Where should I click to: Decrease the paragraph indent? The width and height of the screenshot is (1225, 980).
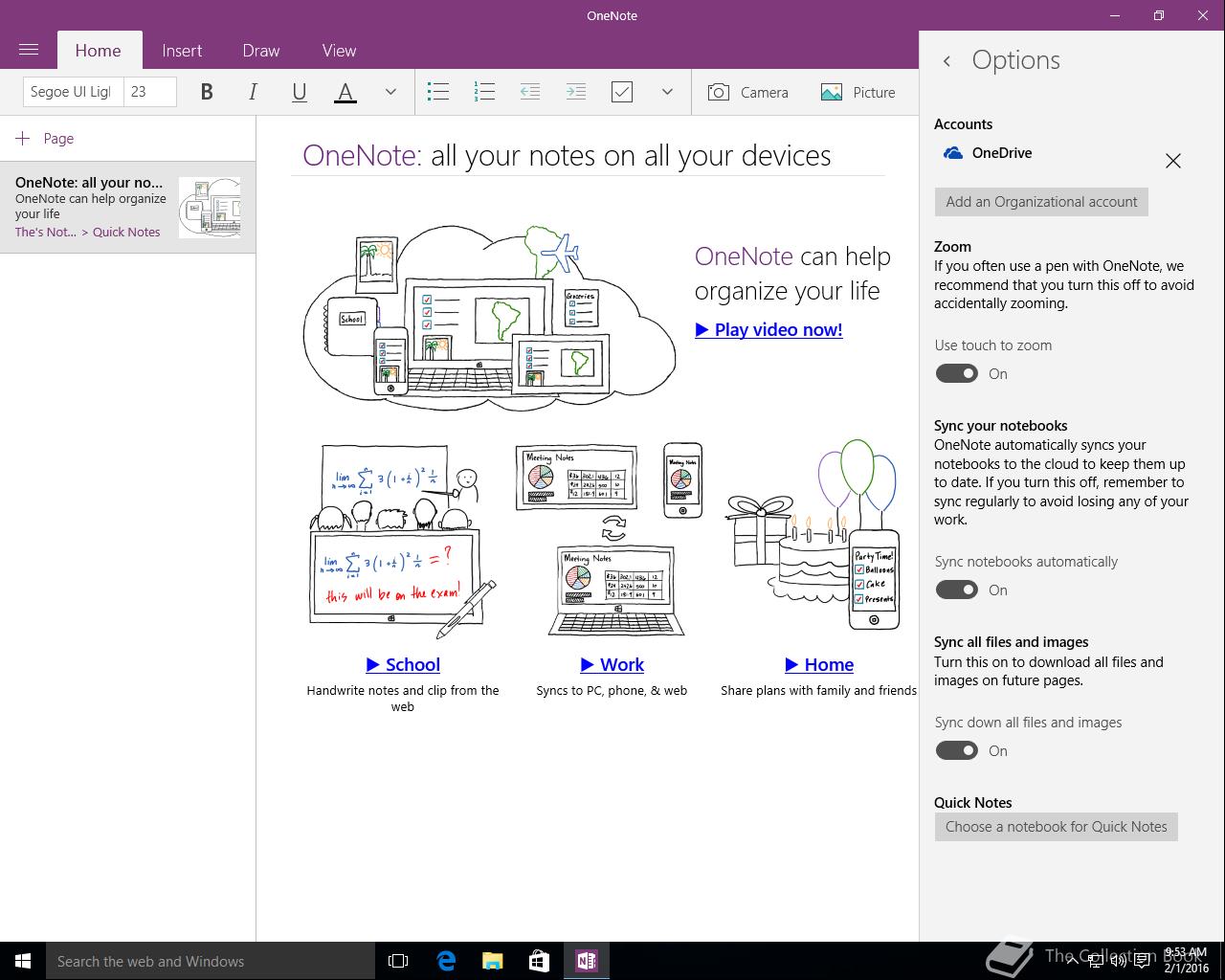(530, 92)
